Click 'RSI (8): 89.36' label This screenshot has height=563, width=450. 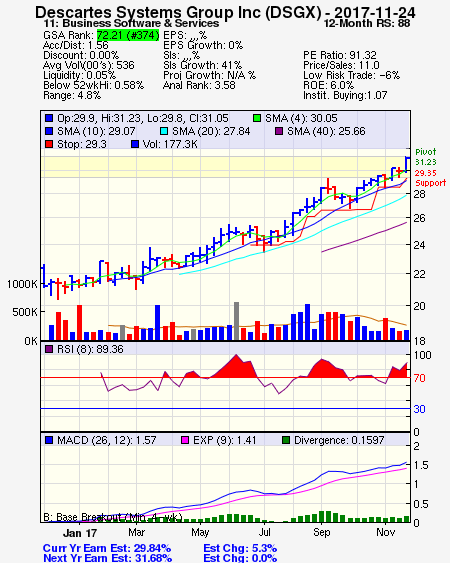coord(90,349)
